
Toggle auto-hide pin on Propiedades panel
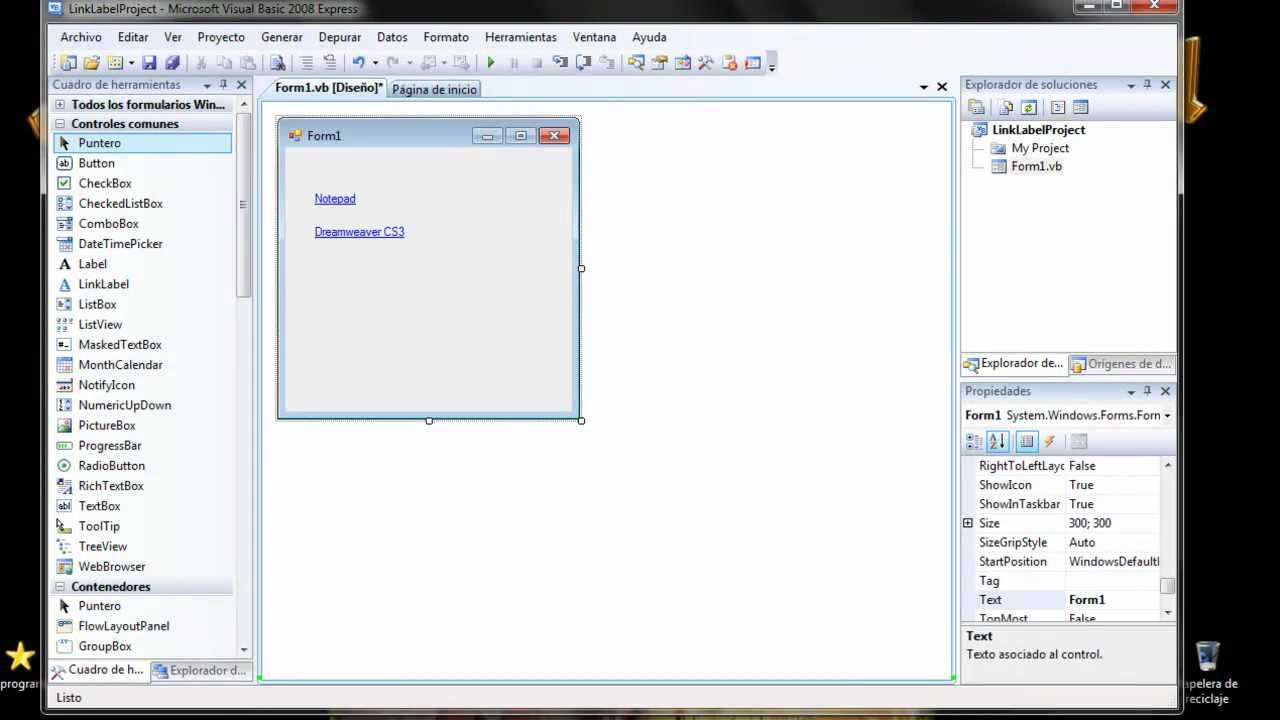1147,391
